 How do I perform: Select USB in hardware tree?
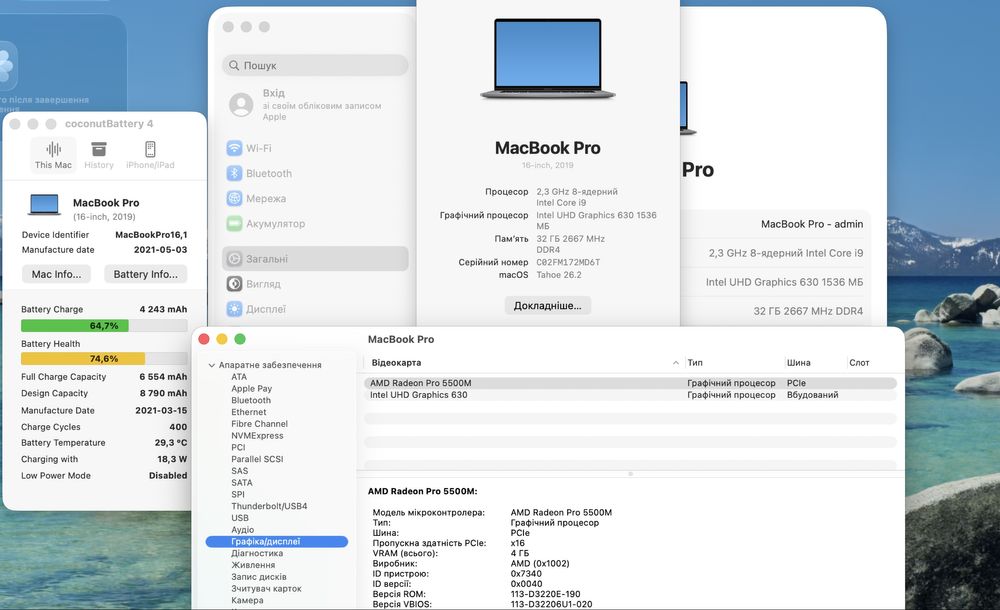(240, 518)
